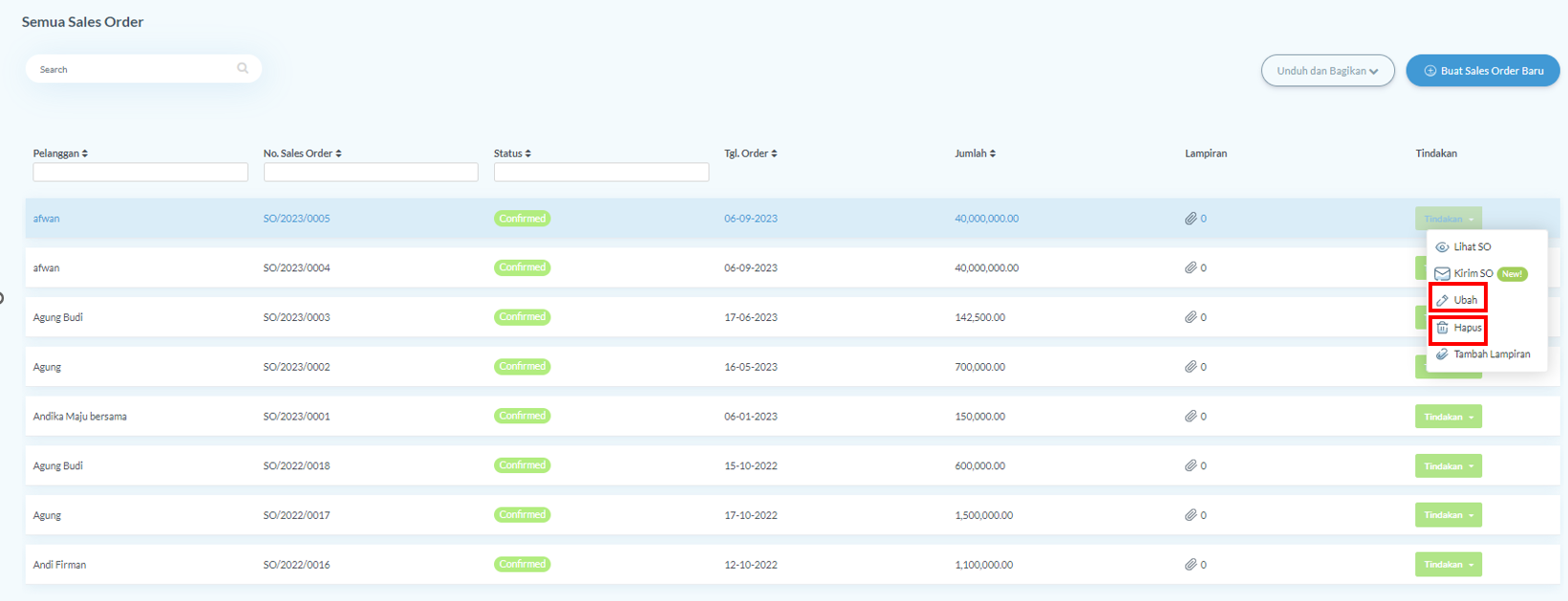Click the Pelanggan filter input box

140,172
